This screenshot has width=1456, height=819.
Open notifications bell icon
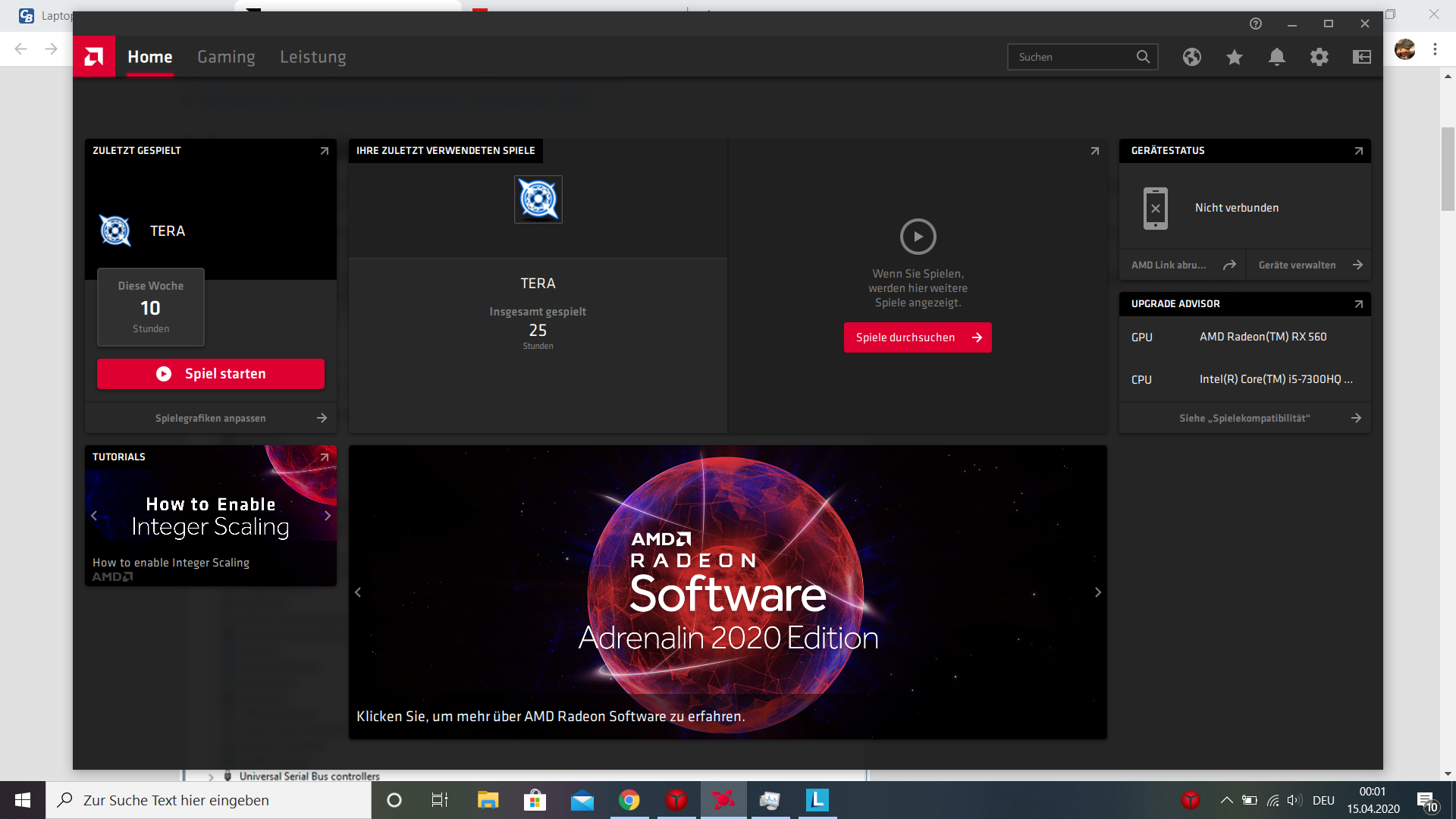pos(1276,57)
